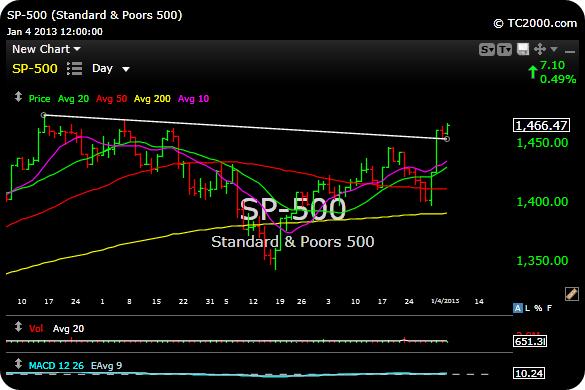Viewport: 585px width, 390px height.
Task: Toggle arithmetic scale A button
Action: click(517, 308)
